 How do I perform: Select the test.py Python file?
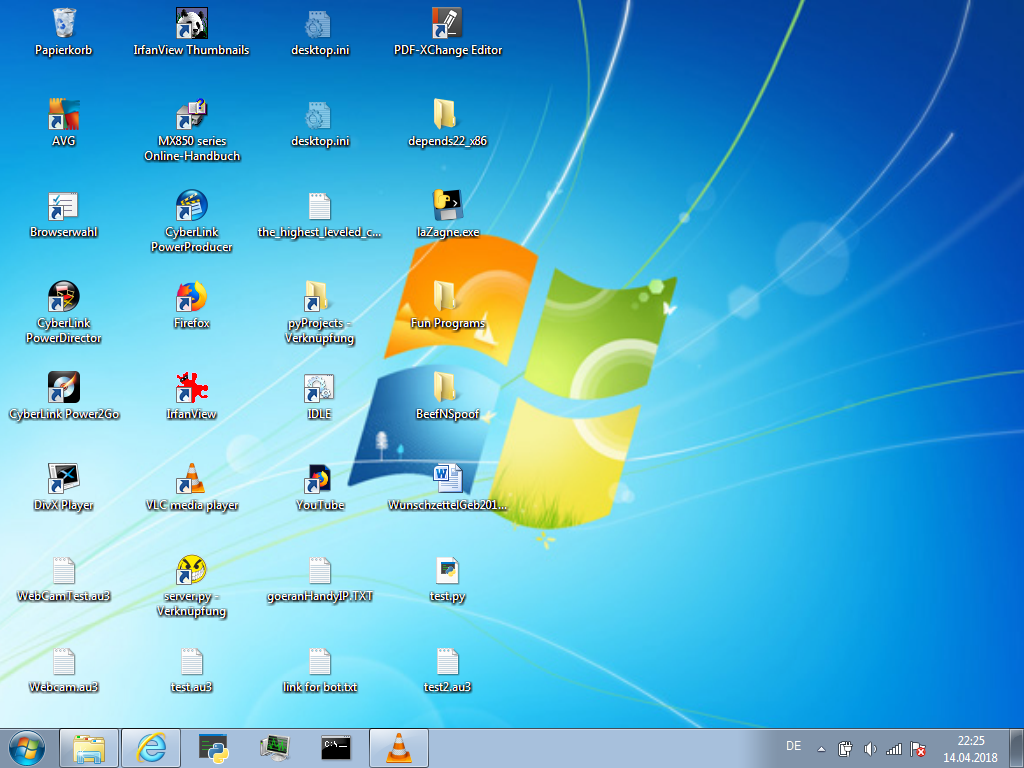447,578
